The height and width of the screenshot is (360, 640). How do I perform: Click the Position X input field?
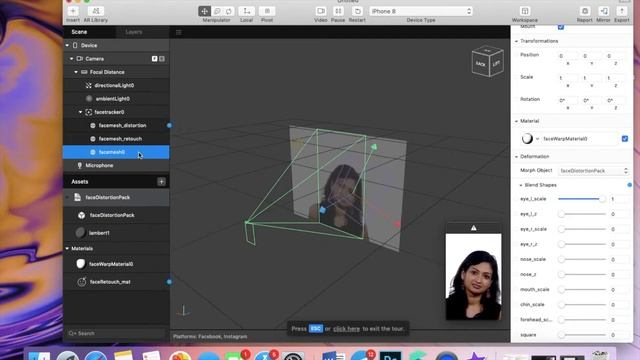tap(568, 56)
